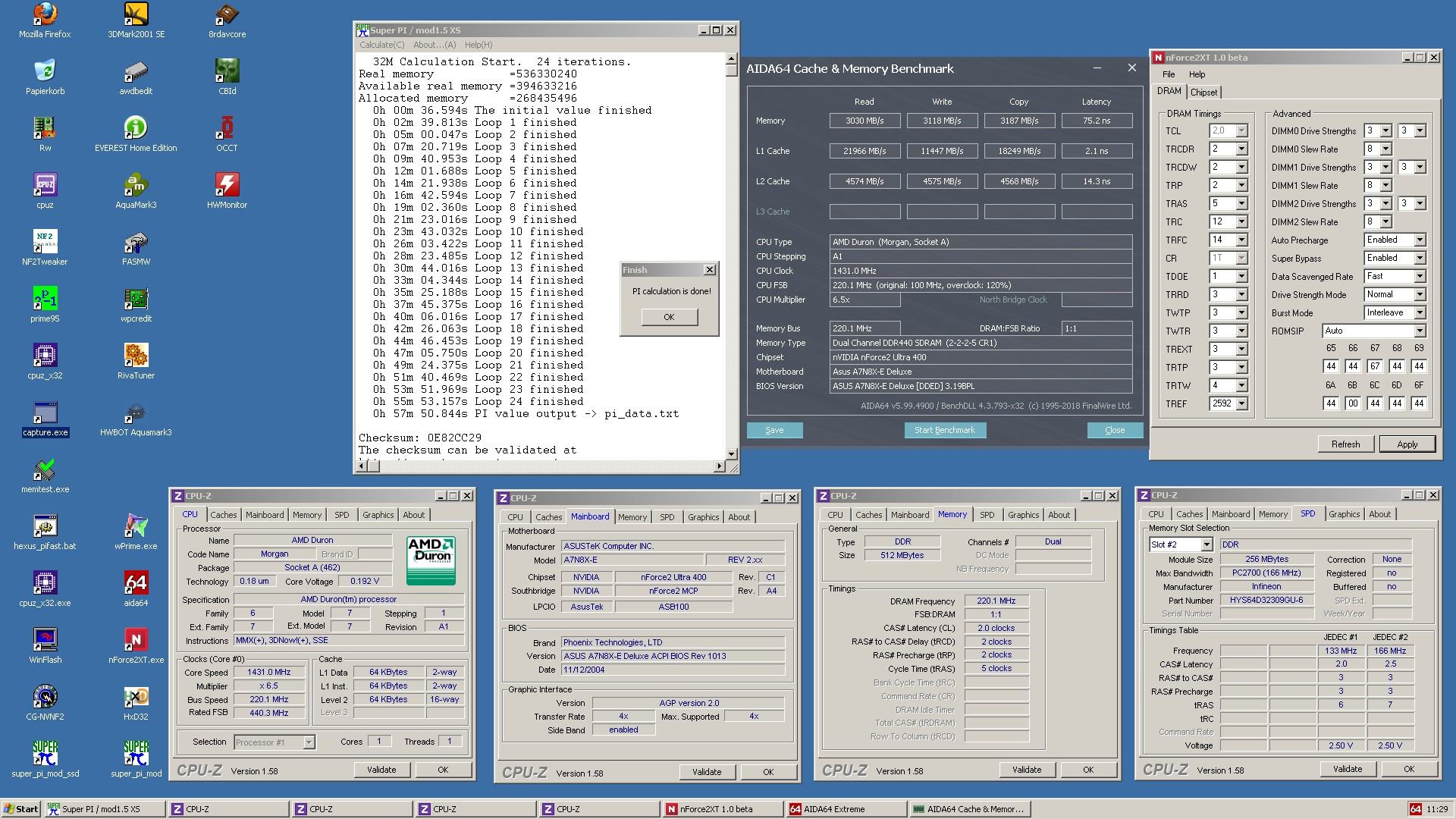The image size is (1456, 819).
Task: Open the File menu in nForce2XT
Action: [1169, 74]
